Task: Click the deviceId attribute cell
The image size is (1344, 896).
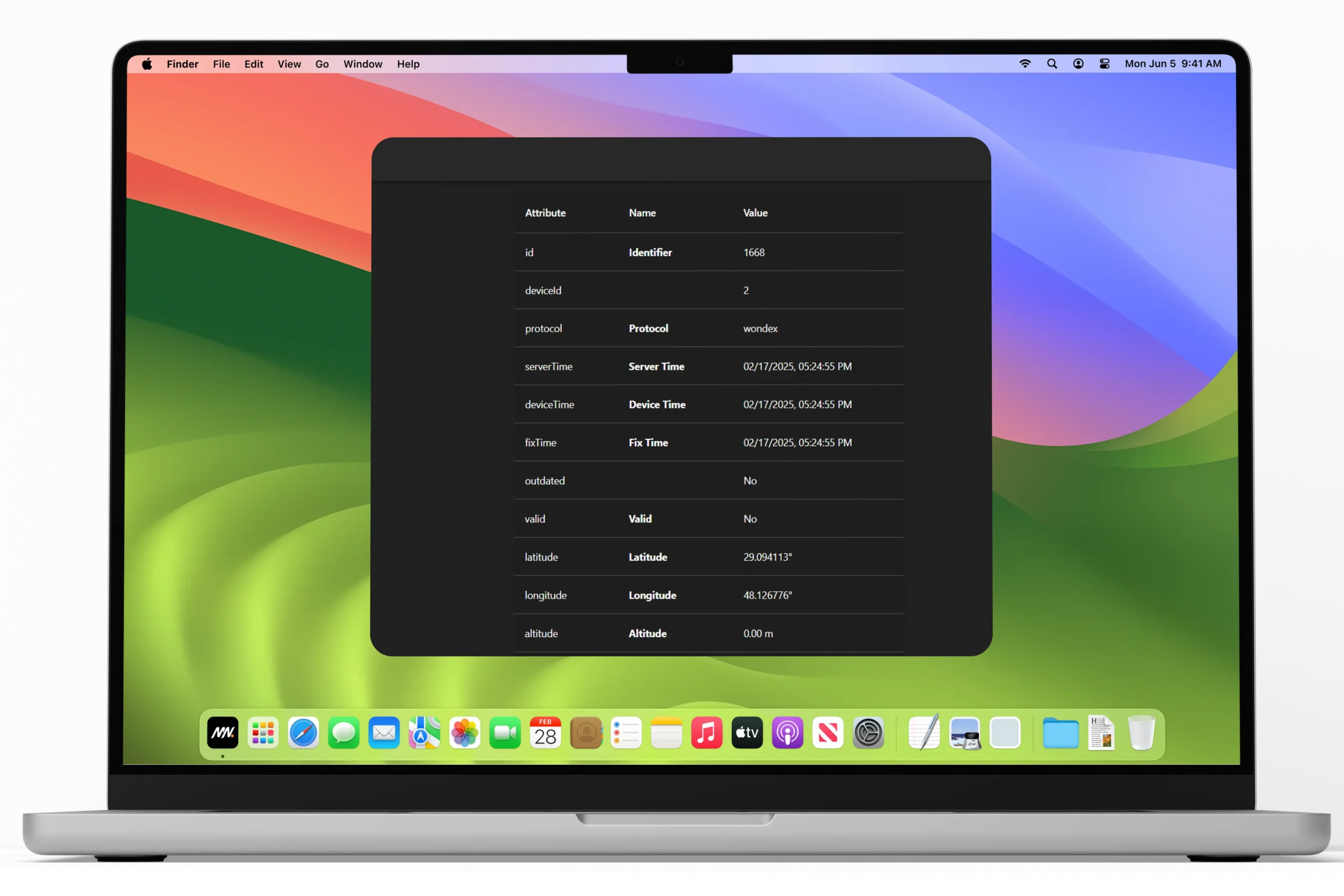Action: [543, 290]
